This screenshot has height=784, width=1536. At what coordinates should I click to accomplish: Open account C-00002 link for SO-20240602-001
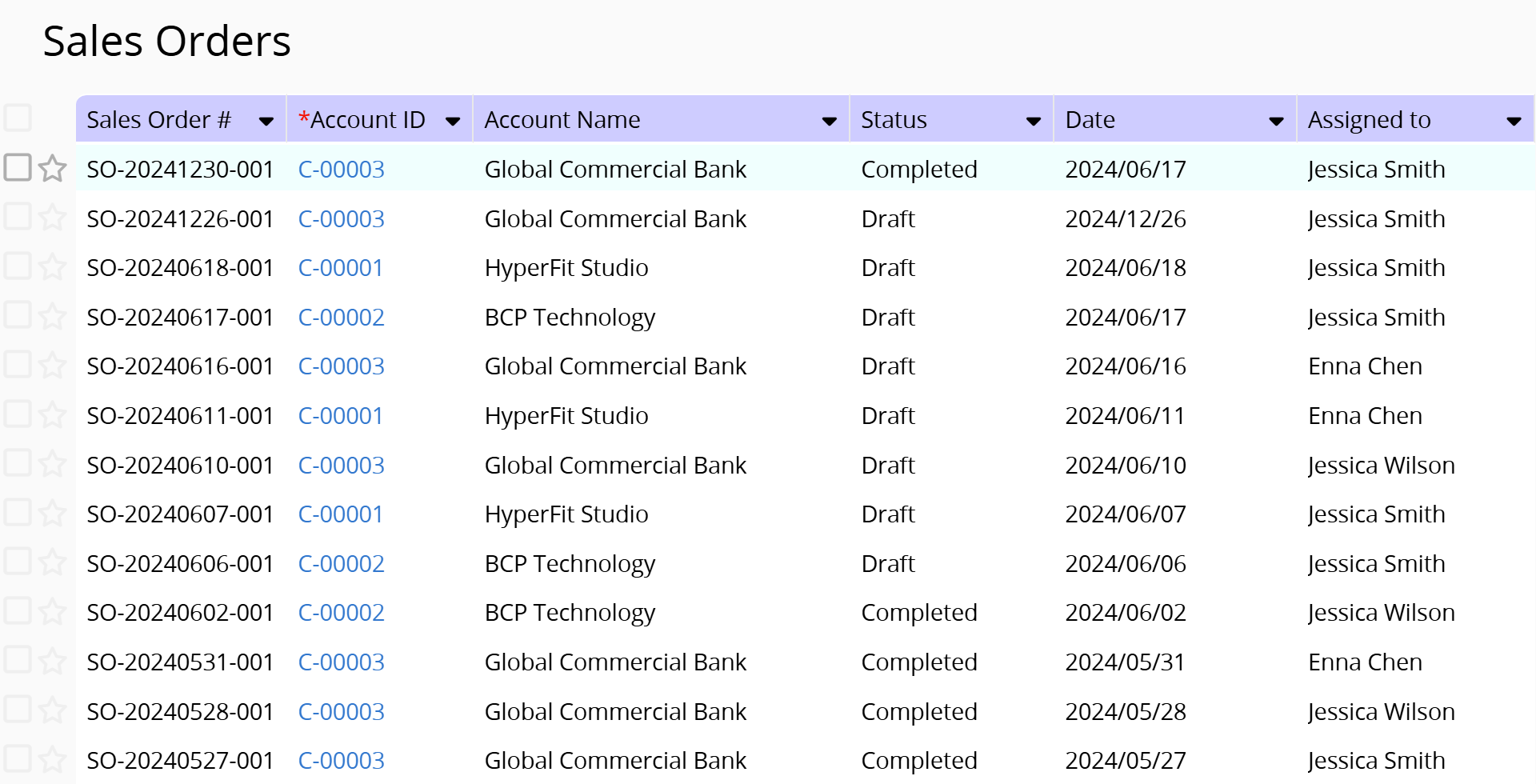341,613
